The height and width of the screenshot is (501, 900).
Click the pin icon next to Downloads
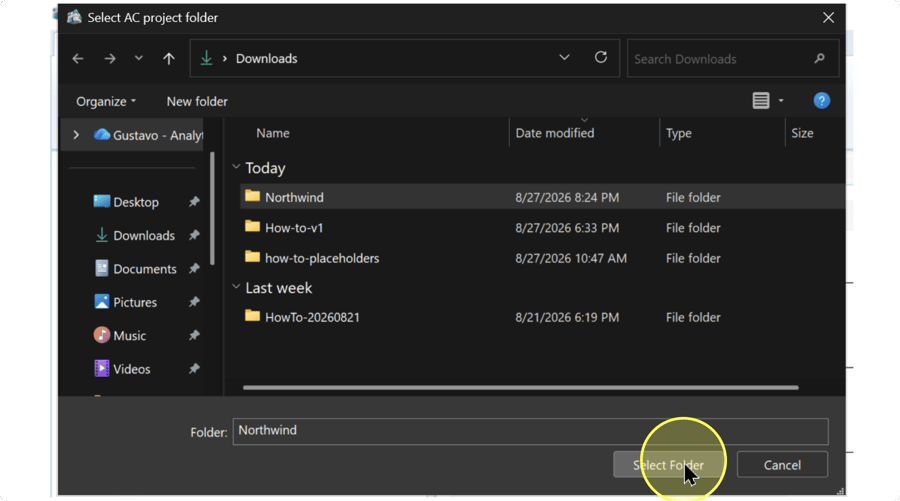(x=194, y=235)
